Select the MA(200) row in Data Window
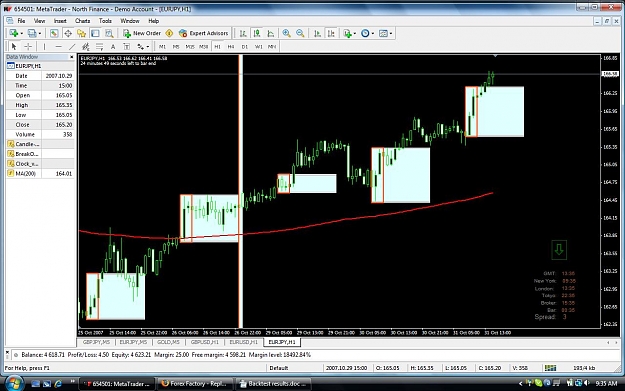This screenshot has height=391, width=625. pos(40,174)
